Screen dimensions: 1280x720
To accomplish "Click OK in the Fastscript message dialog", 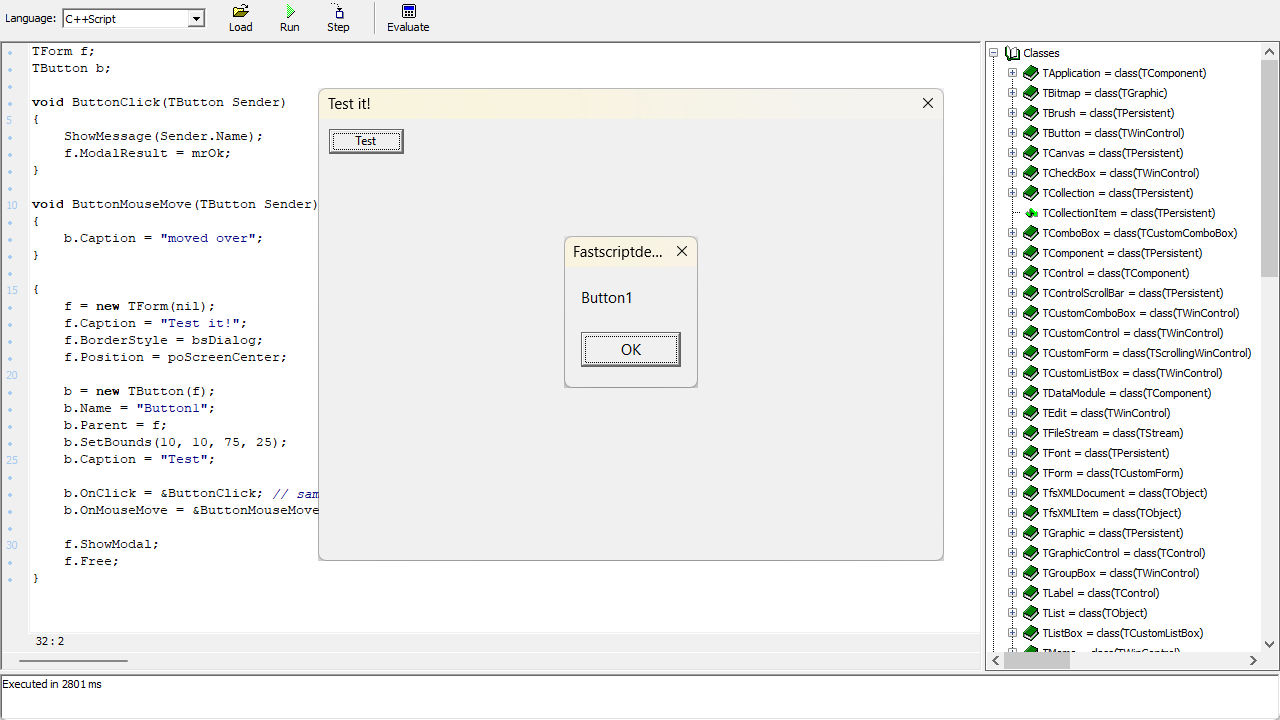I will pos(631,350).
